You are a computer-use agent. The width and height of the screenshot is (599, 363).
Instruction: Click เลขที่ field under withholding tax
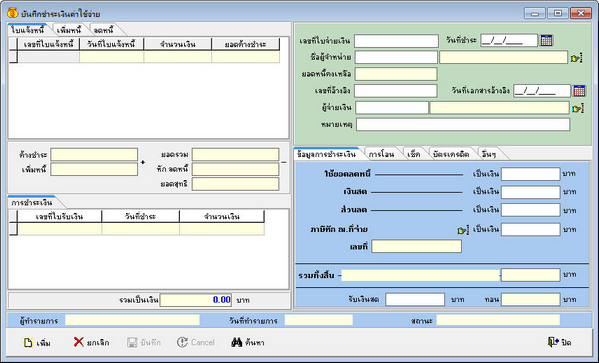(x=416, y=246)
